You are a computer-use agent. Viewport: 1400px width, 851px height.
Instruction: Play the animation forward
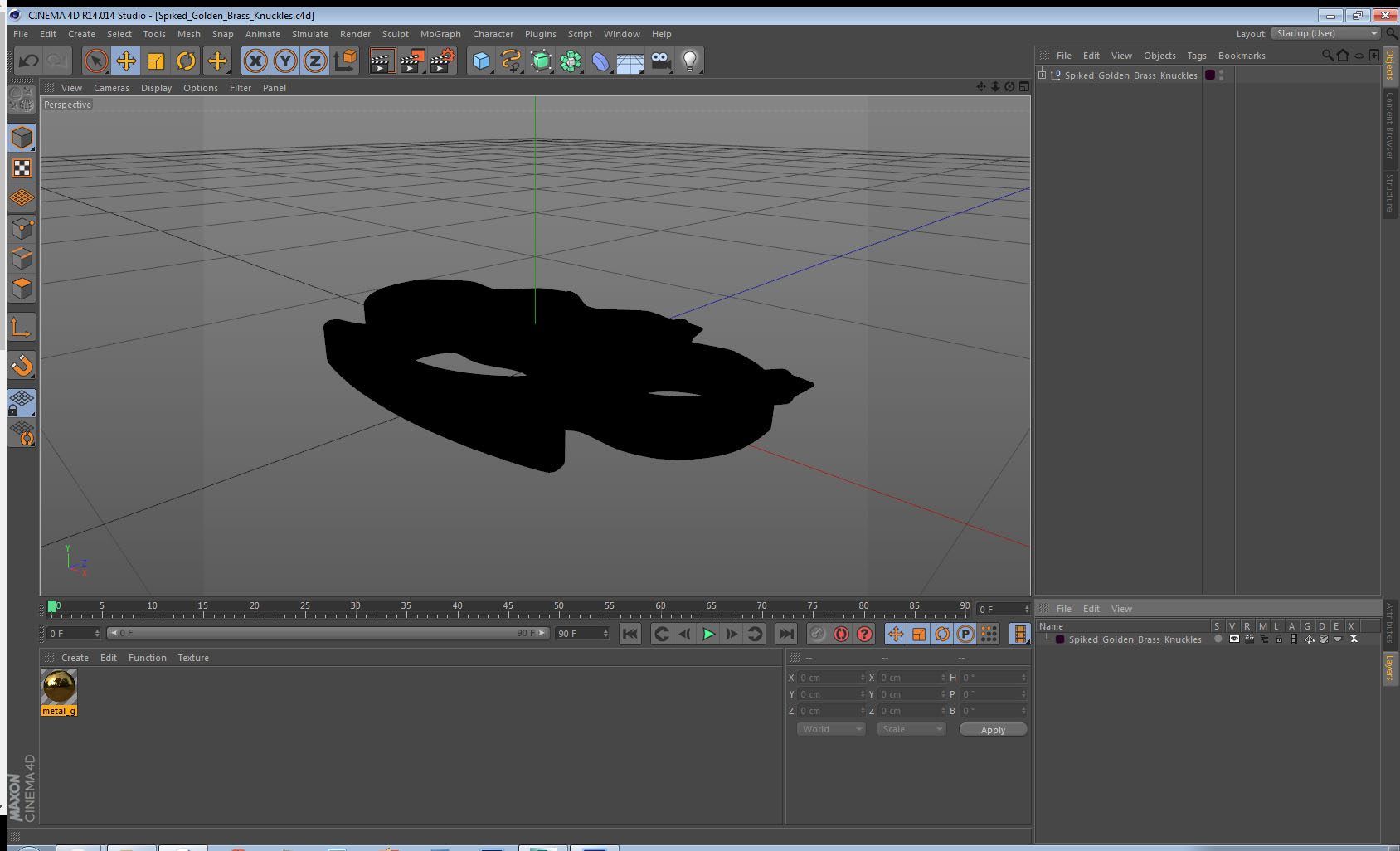click(x=708, y=634)
